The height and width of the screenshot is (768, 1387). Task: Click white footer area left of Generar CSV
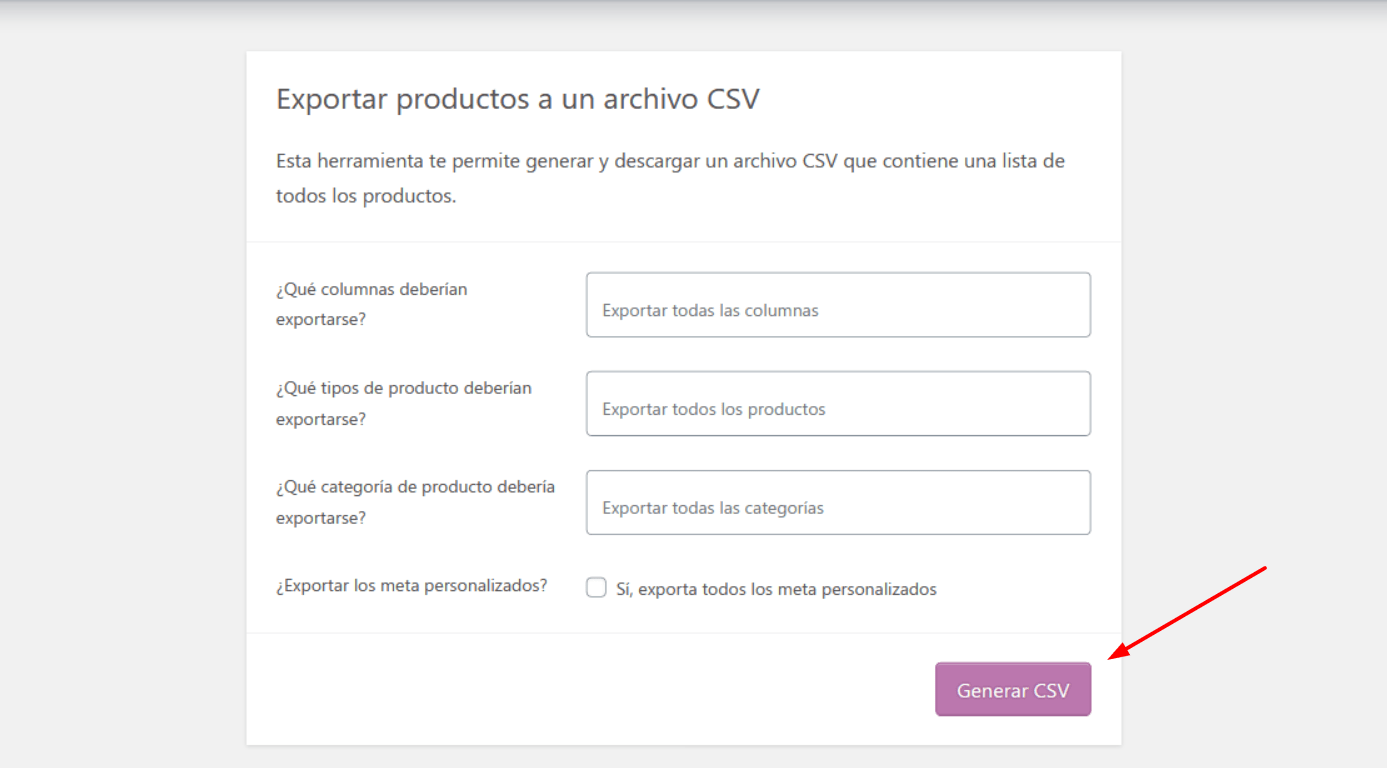point(590,689)
